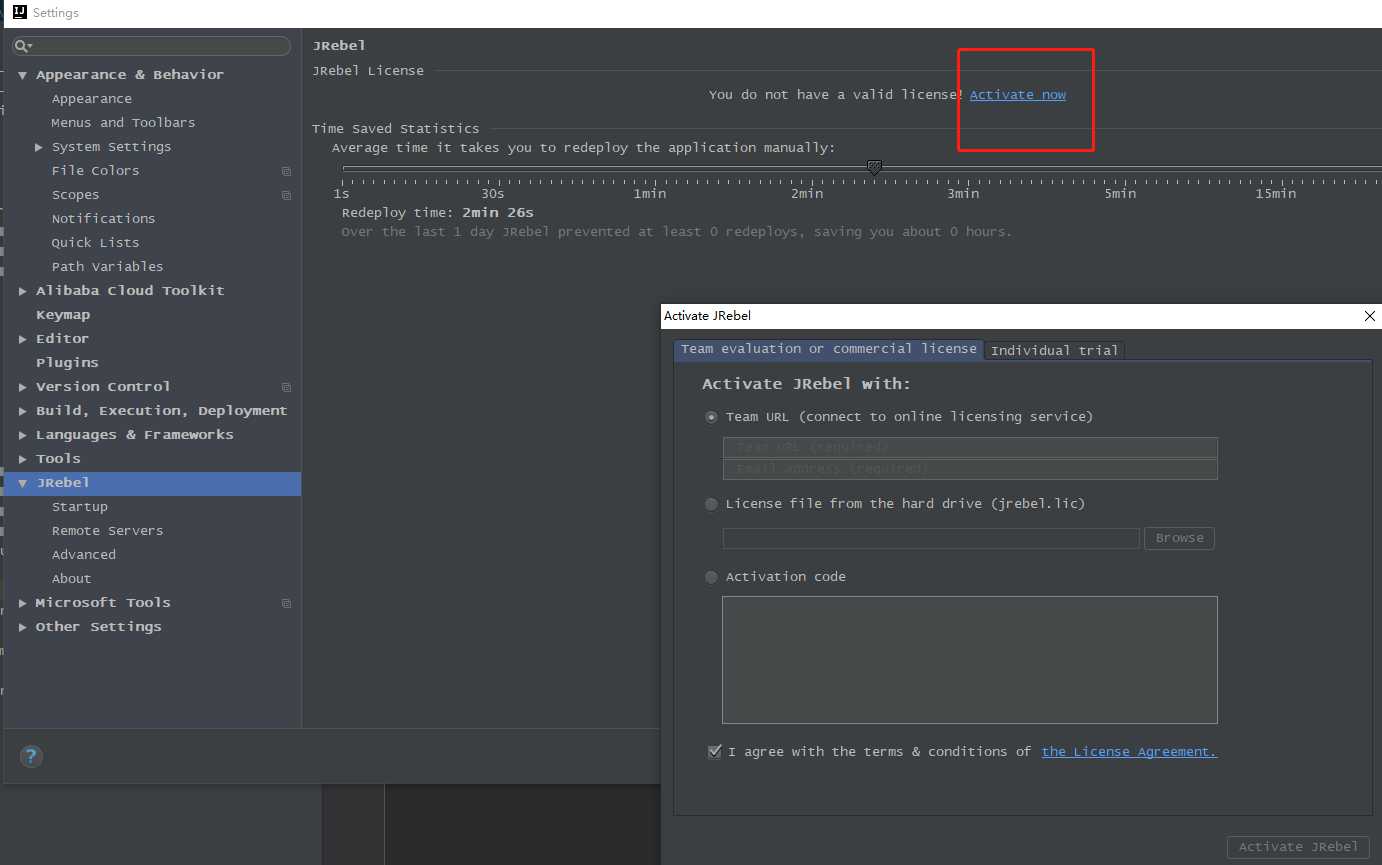Viewport: 1382px width, 865px height.
Task: Switch to Team evaluation or commercial license tab
Action: pyautogui.click(x=828, y=349)
